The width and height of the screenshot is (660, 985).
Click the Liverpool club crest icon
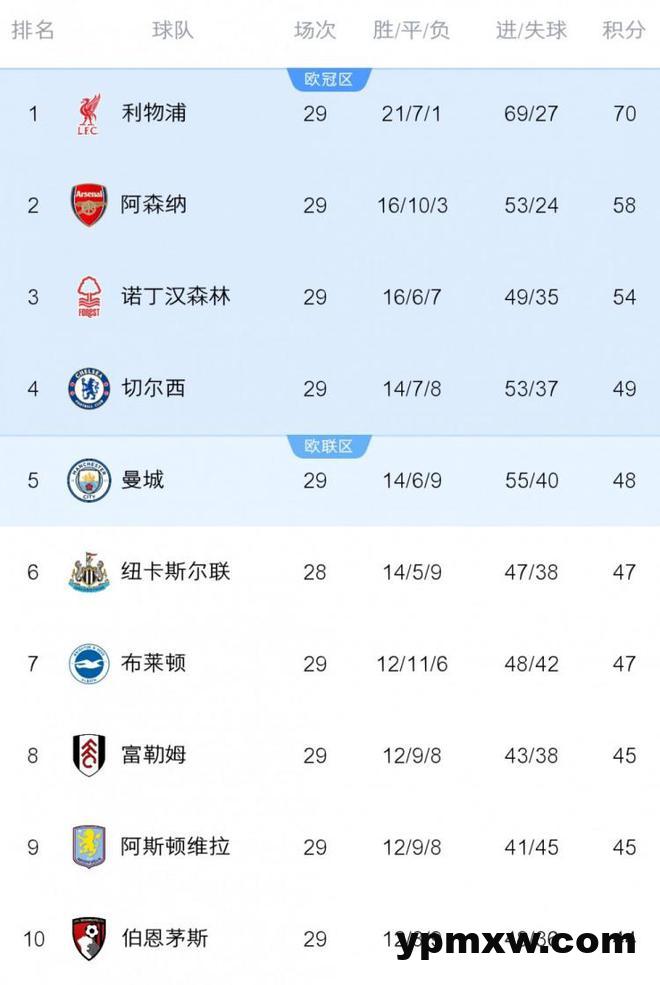89,114
